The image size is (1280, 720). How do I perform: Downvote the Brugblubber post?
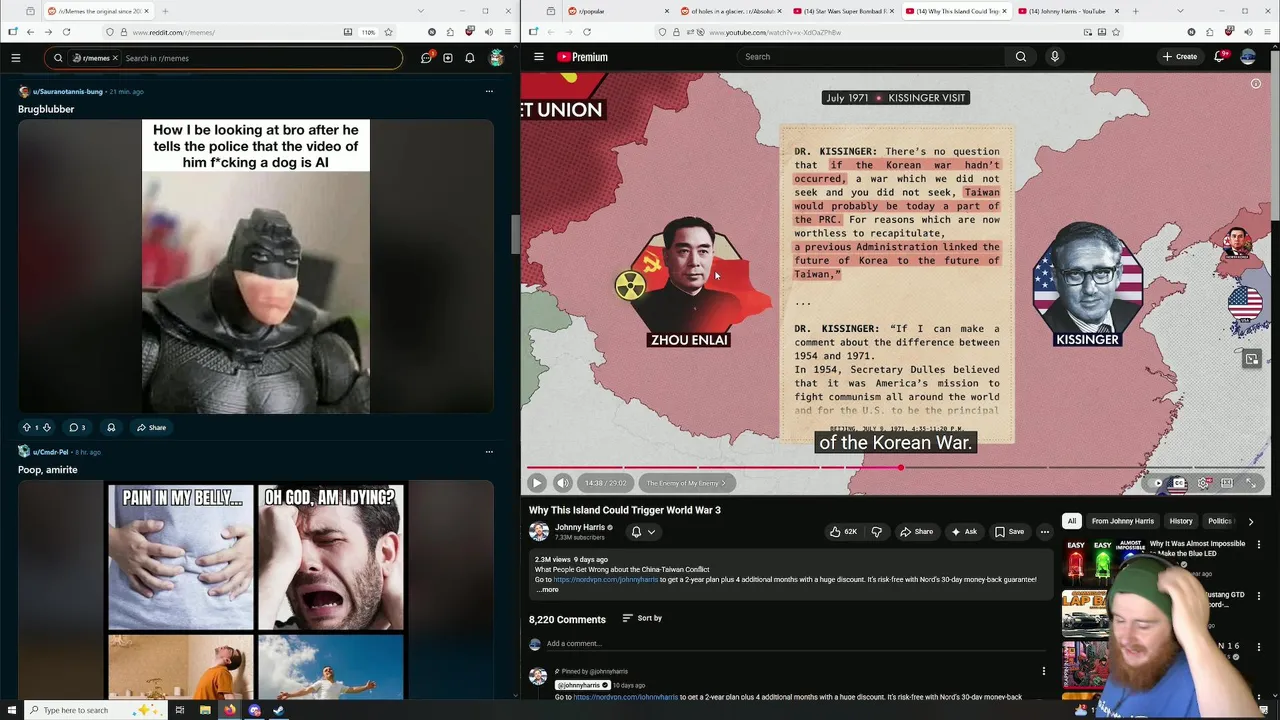coord(46,427)
